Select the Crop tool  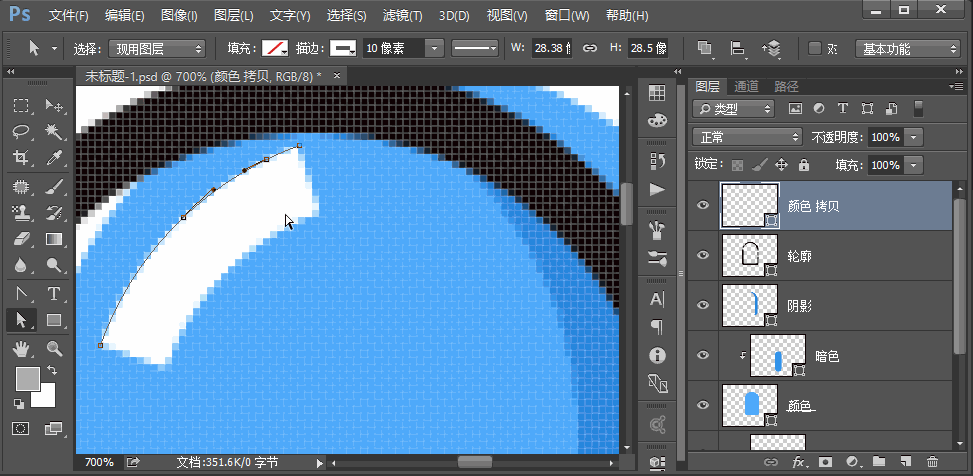point(21,158)
